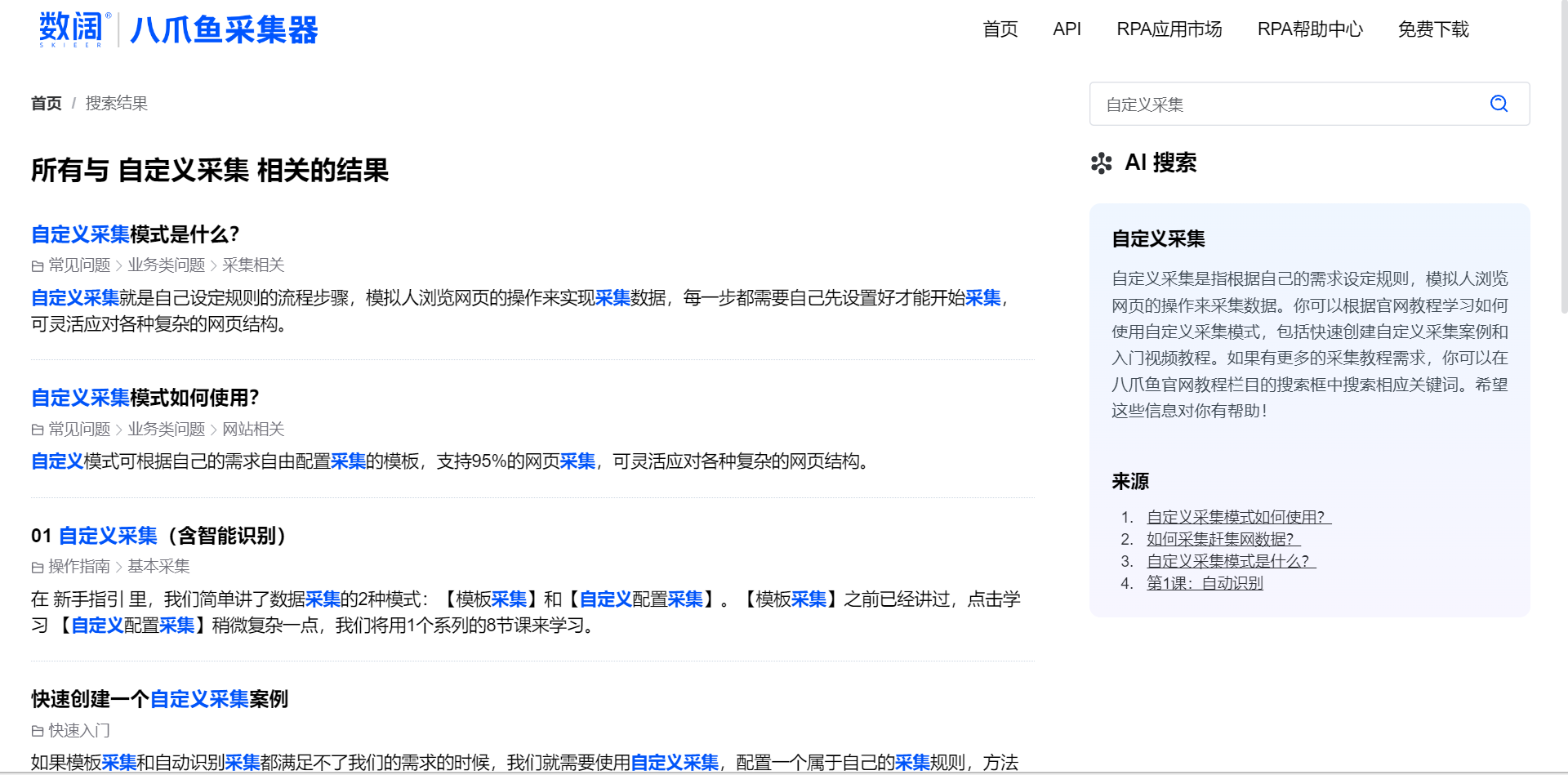Click folder icon beside 快速入门
Screen dimensions: 1568x775
click(x=38, y=731)
